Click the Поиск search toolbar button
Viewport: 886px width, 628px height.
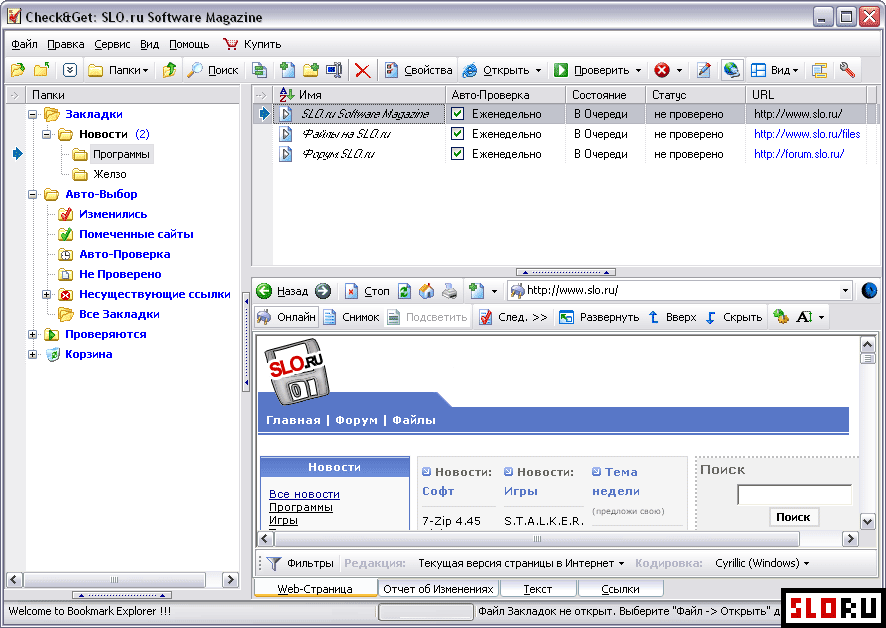(x=213, y=70)
